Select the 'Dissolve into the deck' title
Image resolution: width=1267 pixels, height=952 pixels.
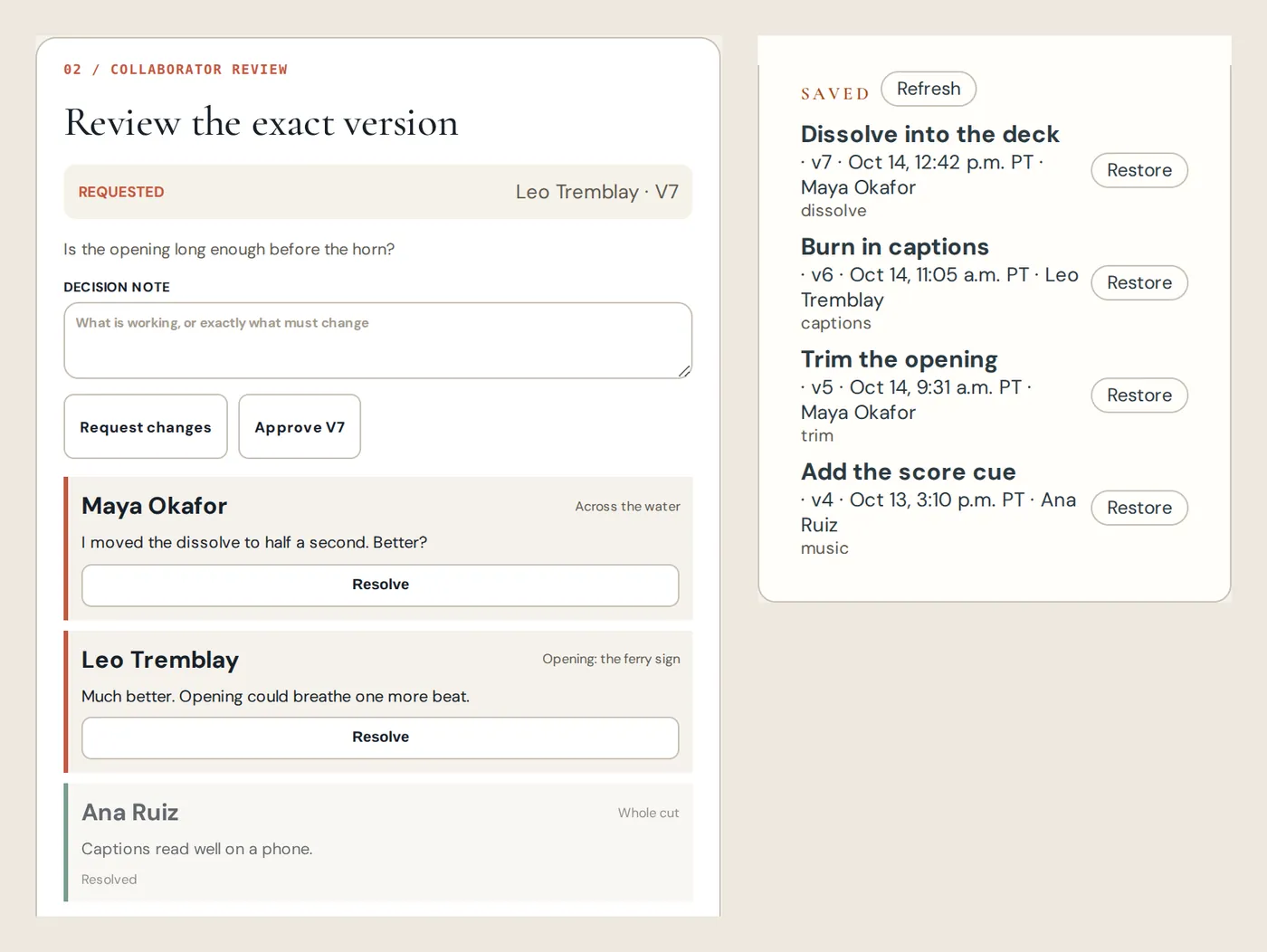929,134
